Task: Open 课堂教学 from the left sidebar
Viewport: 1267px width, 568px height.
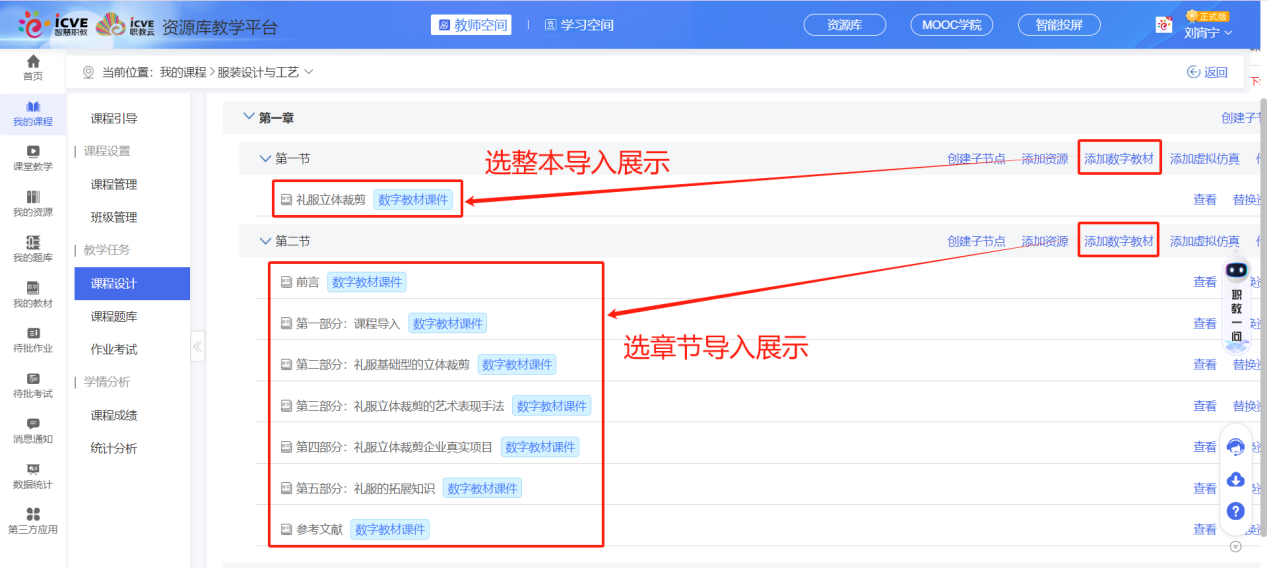Action: click(33, 152)
